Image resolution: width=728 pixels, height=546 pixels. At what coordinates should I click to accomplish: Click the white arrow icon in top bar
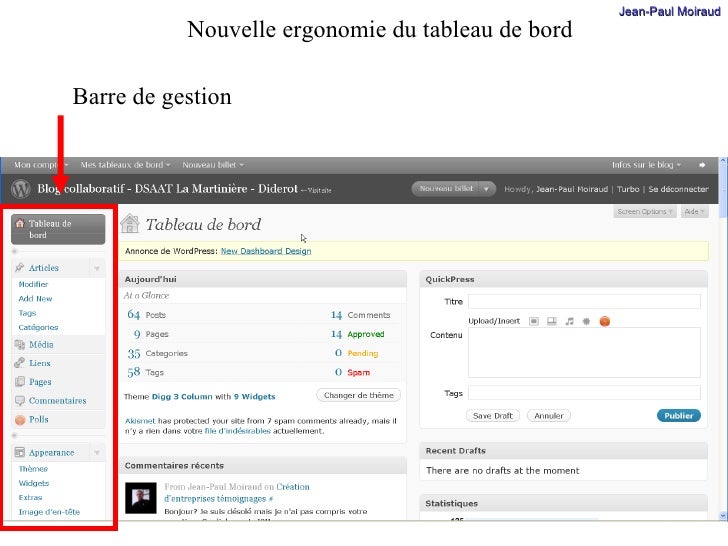702,165
